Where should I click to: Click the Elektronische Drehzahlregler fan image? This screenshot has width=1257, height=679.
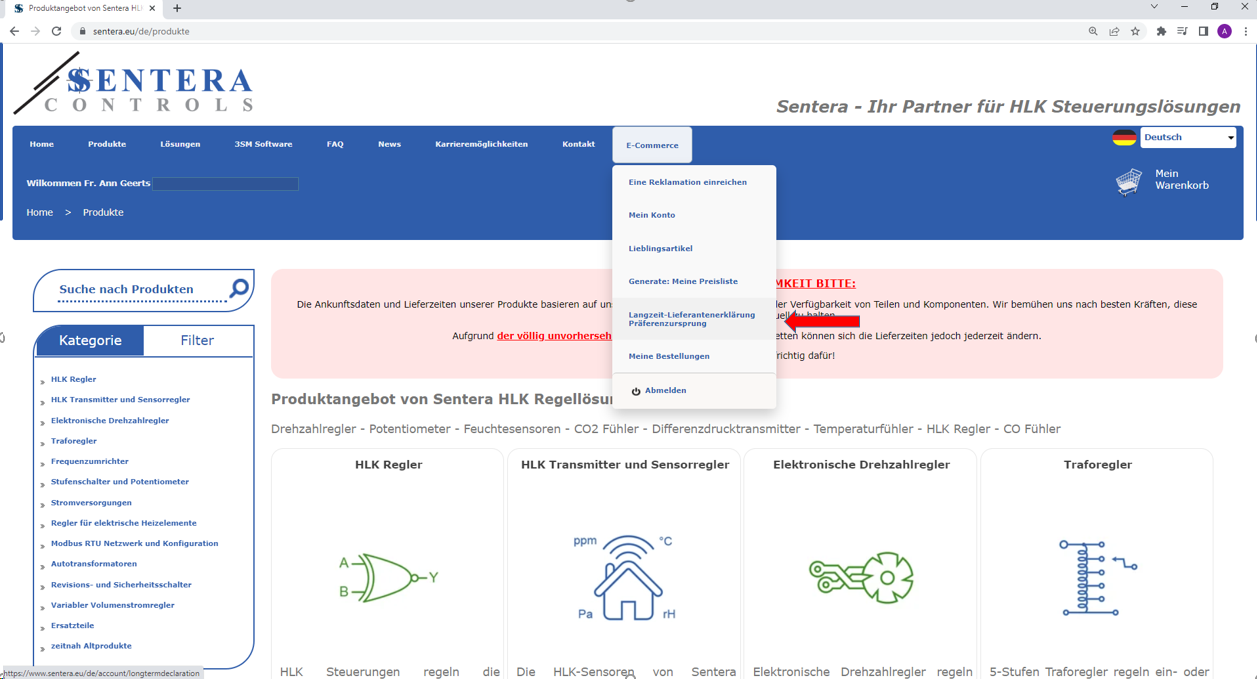861,577
